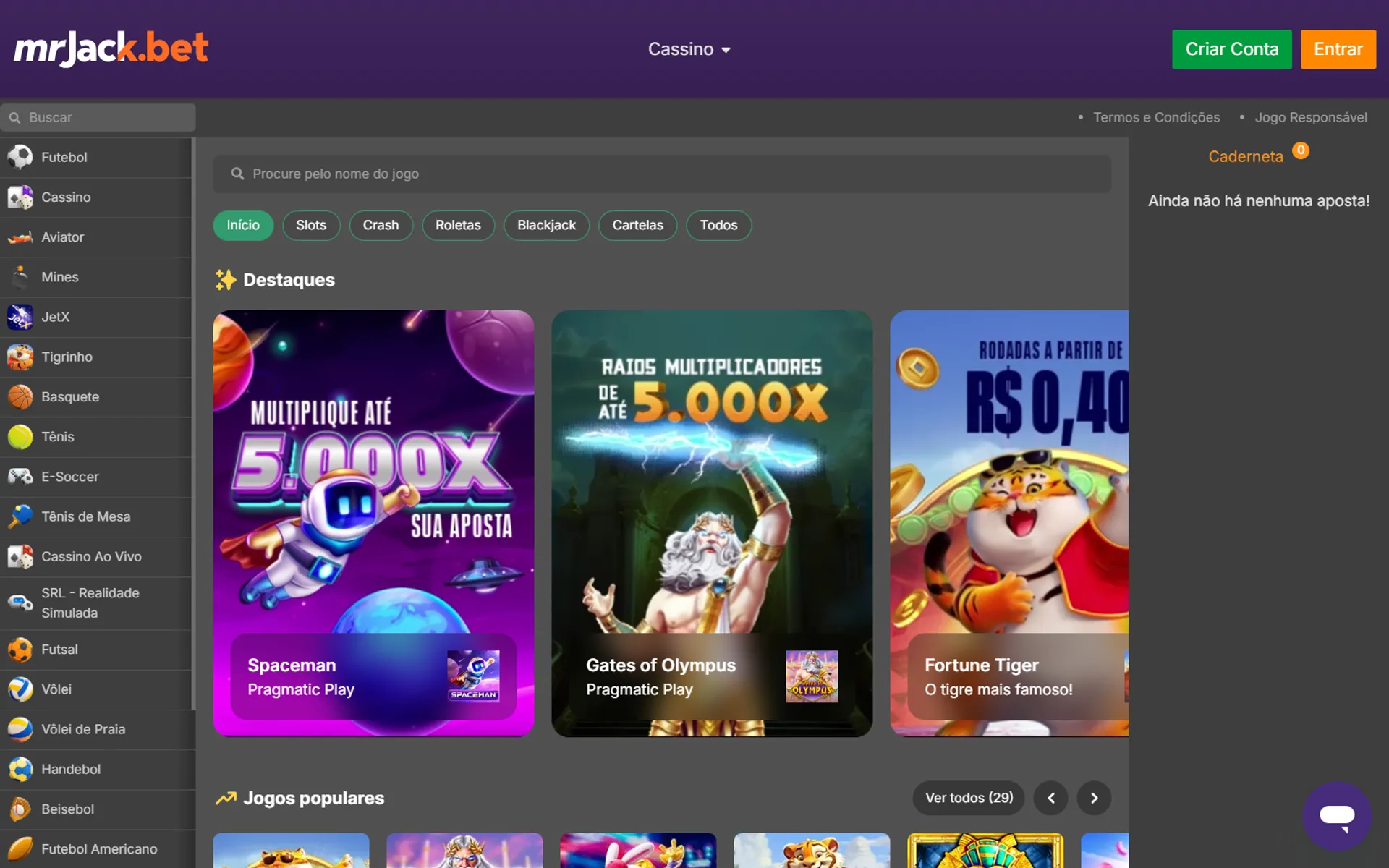Click the Futebol Americano sidebar label

(x=99, y=848)
